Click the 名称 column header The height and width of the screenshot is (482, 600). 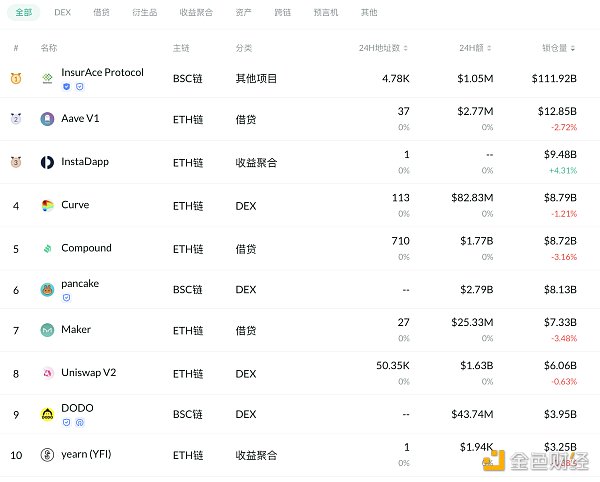(49, 48)
